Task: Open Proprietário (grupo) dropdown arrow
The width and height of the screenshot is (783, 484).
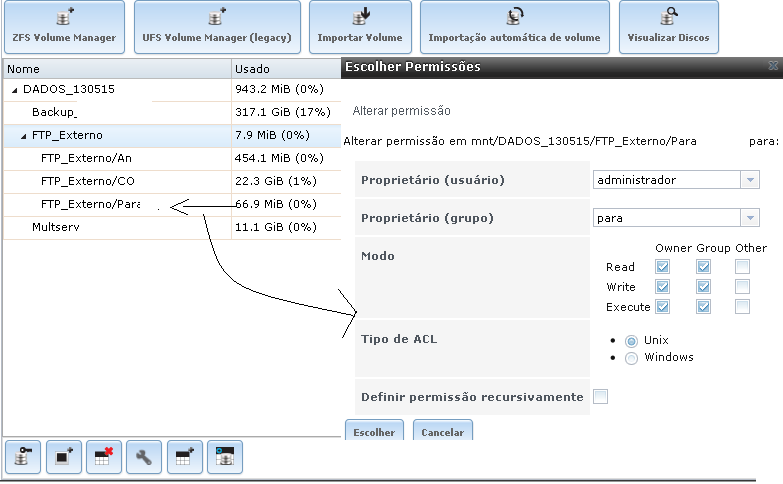Action: [x=750, y=218]
